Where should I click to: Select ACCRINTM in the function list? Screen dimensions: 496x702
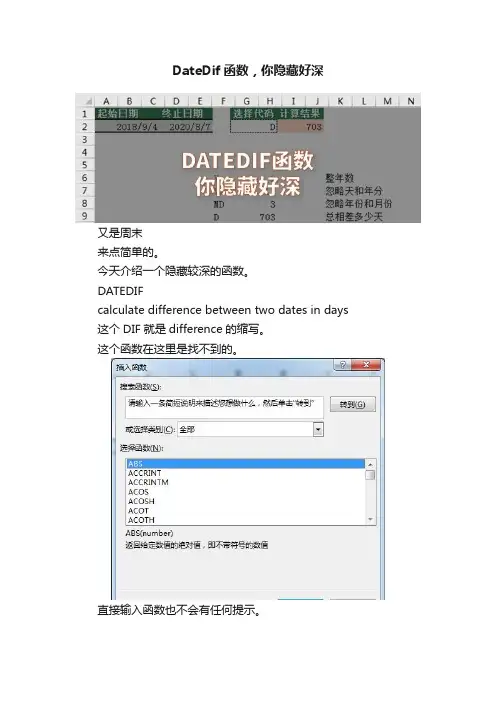245,483
